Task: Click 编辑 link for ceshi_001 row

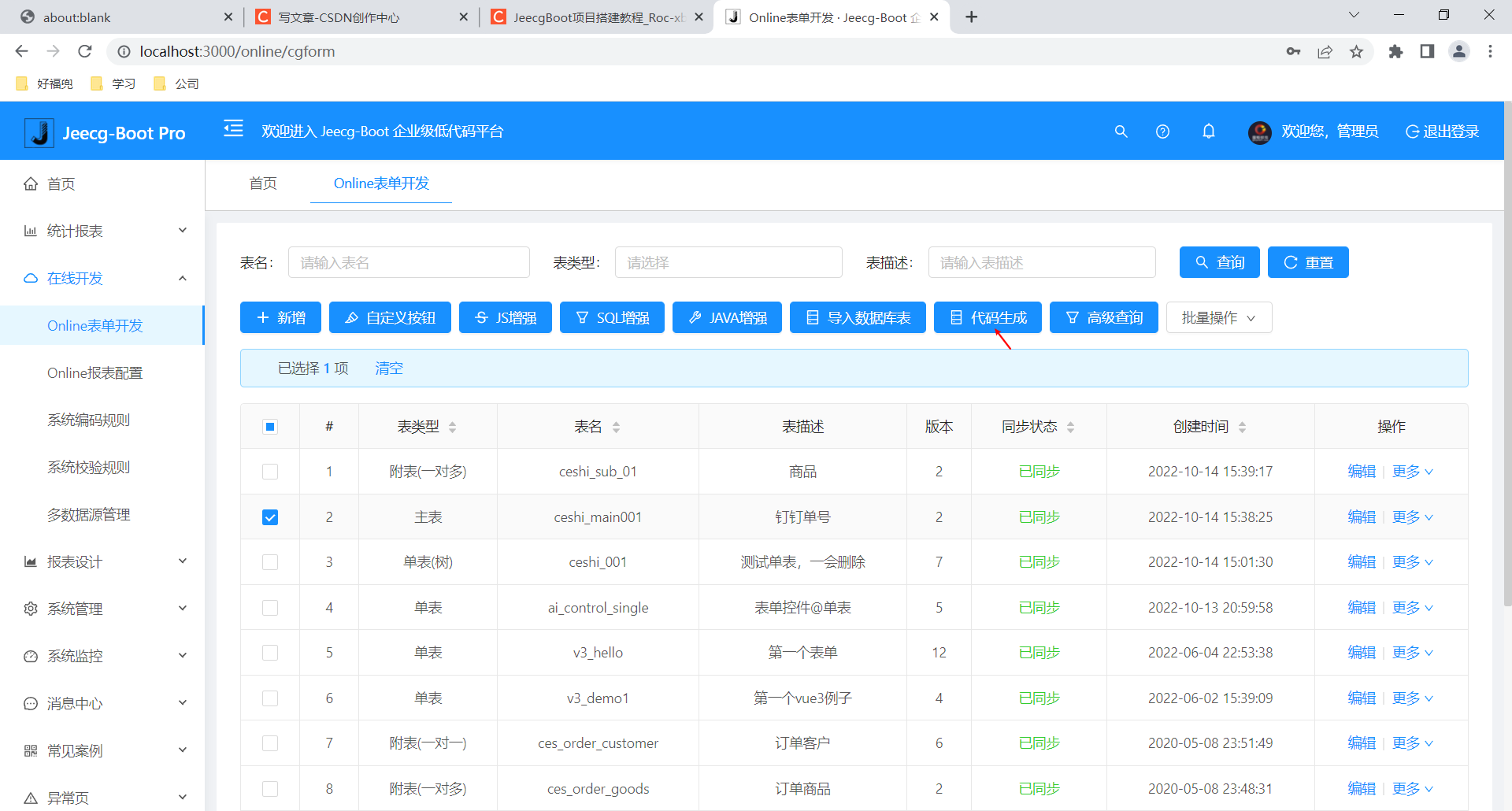Action: tap(1362, 562)
